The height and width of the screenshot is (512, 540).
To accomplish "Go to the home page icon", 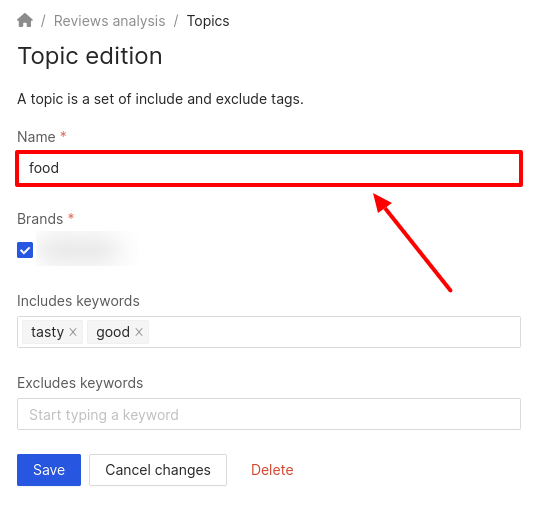I will [25, 20].
